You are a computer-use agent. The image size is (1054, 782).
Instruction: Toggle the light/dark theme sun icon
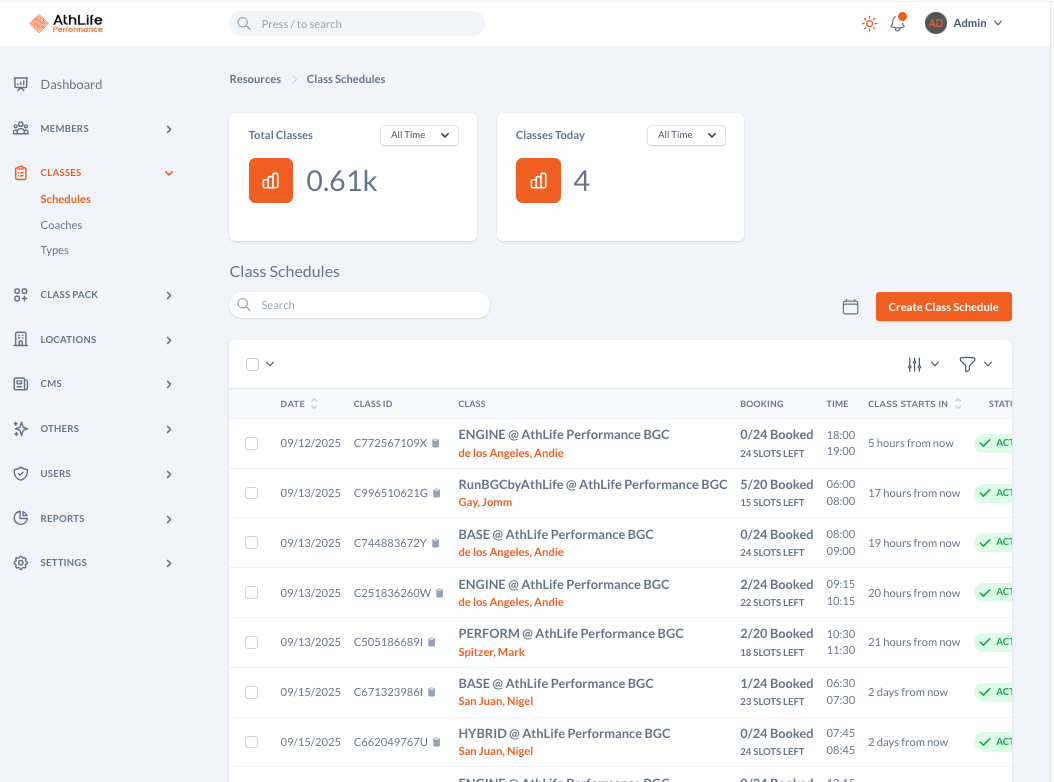pos(869,22)
